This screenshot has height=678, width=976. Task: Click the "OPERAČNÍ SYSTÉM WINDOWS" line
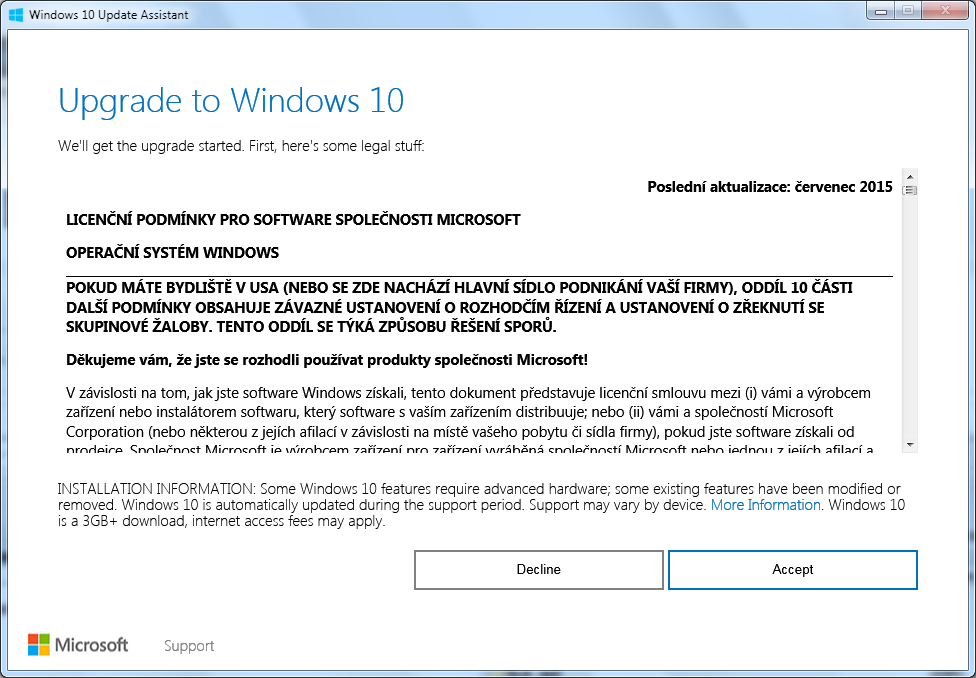tap(172, 252)
